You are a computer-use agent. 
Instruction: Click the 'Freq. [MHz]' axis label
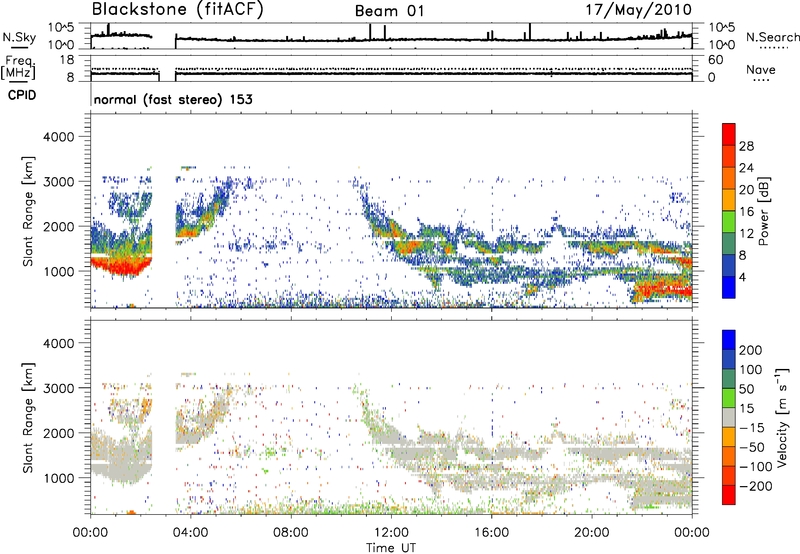tap(18, 67)
